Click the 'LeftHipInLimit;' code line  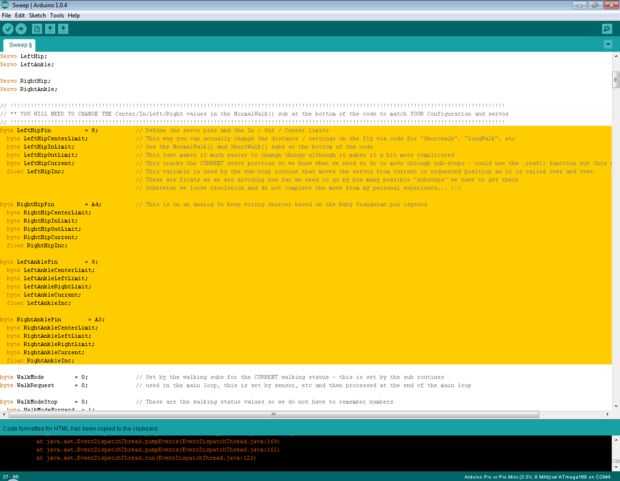coord(42,147)
